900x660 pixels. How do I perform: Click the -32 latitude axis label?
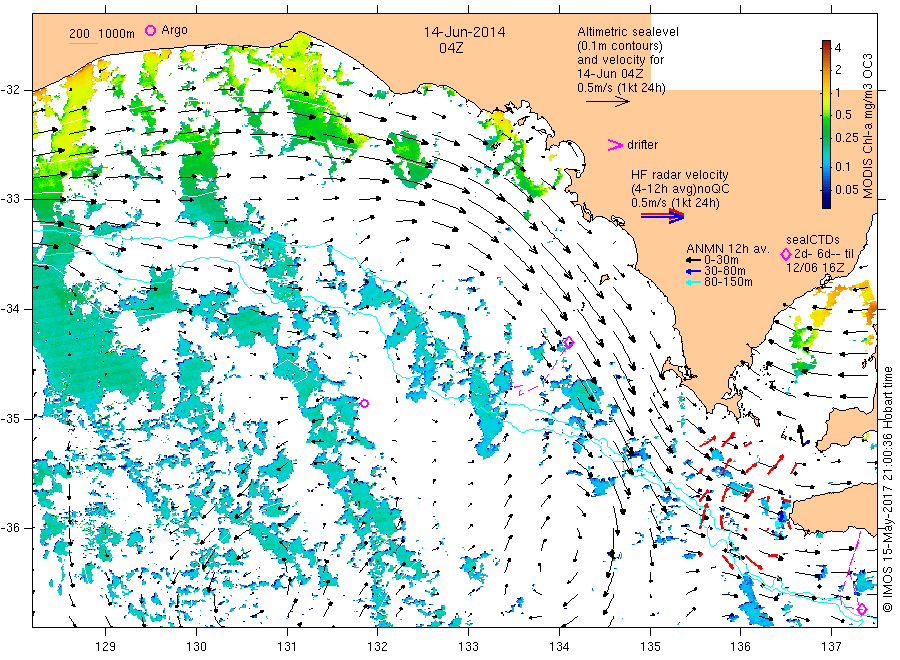(10, 90)
